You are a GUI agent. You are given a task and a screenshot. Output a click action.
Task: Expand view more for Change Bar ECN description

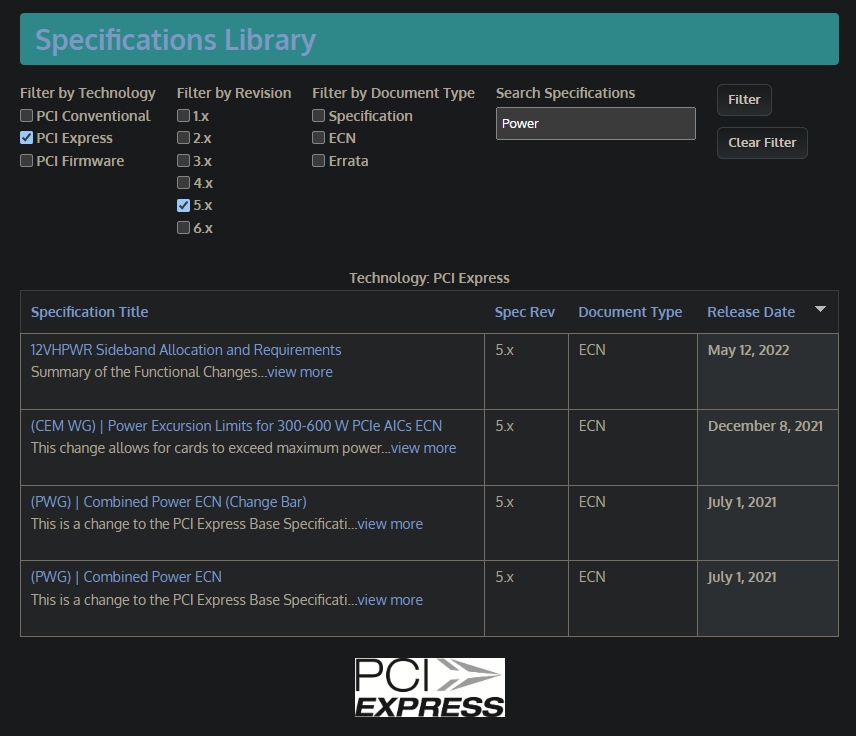point(390,524)
